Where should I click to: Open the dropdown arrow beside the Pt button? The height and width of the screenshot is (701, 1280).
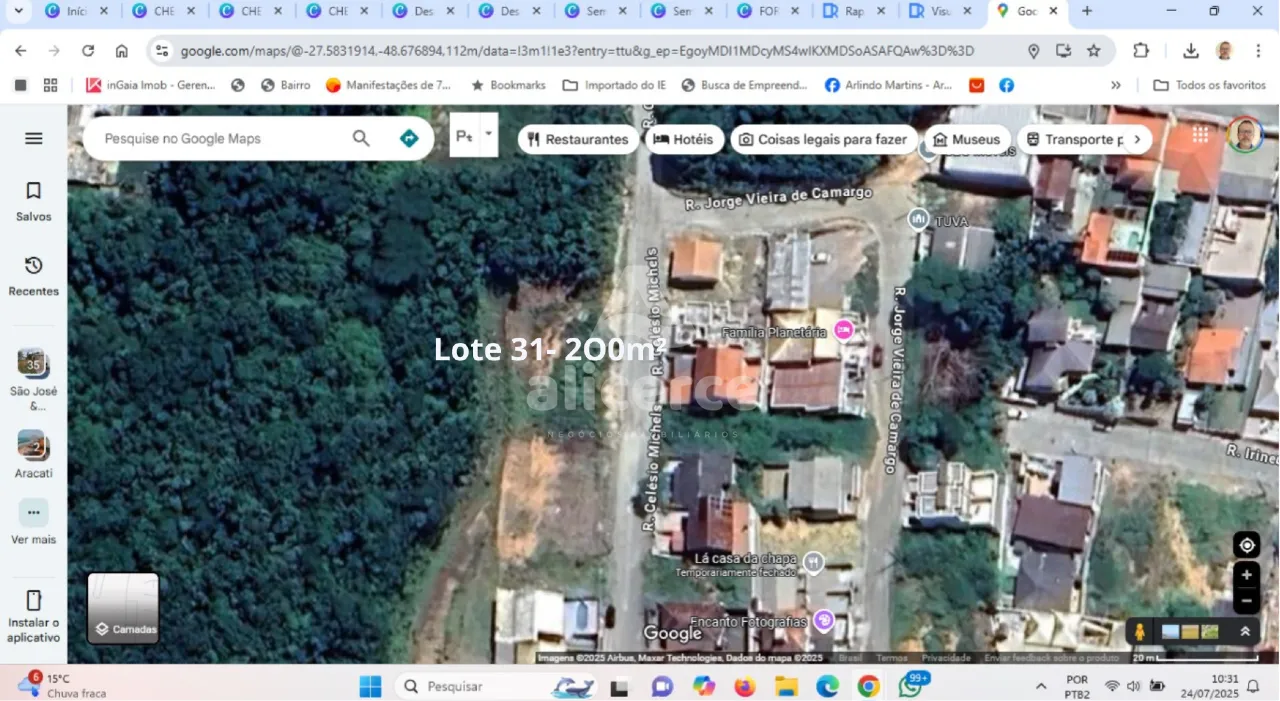tap(488, 134)
